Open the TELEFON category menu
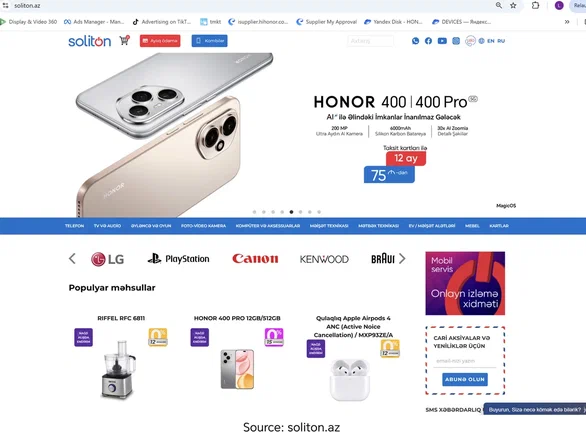586x442 pixels. click(74, 226)
